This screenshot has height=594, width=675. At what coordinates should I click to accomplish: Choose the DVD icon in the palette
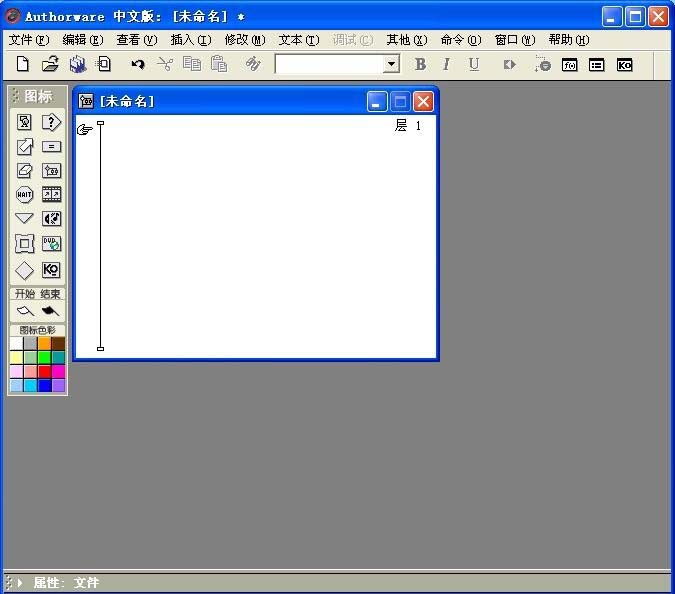tap(51, 244)
